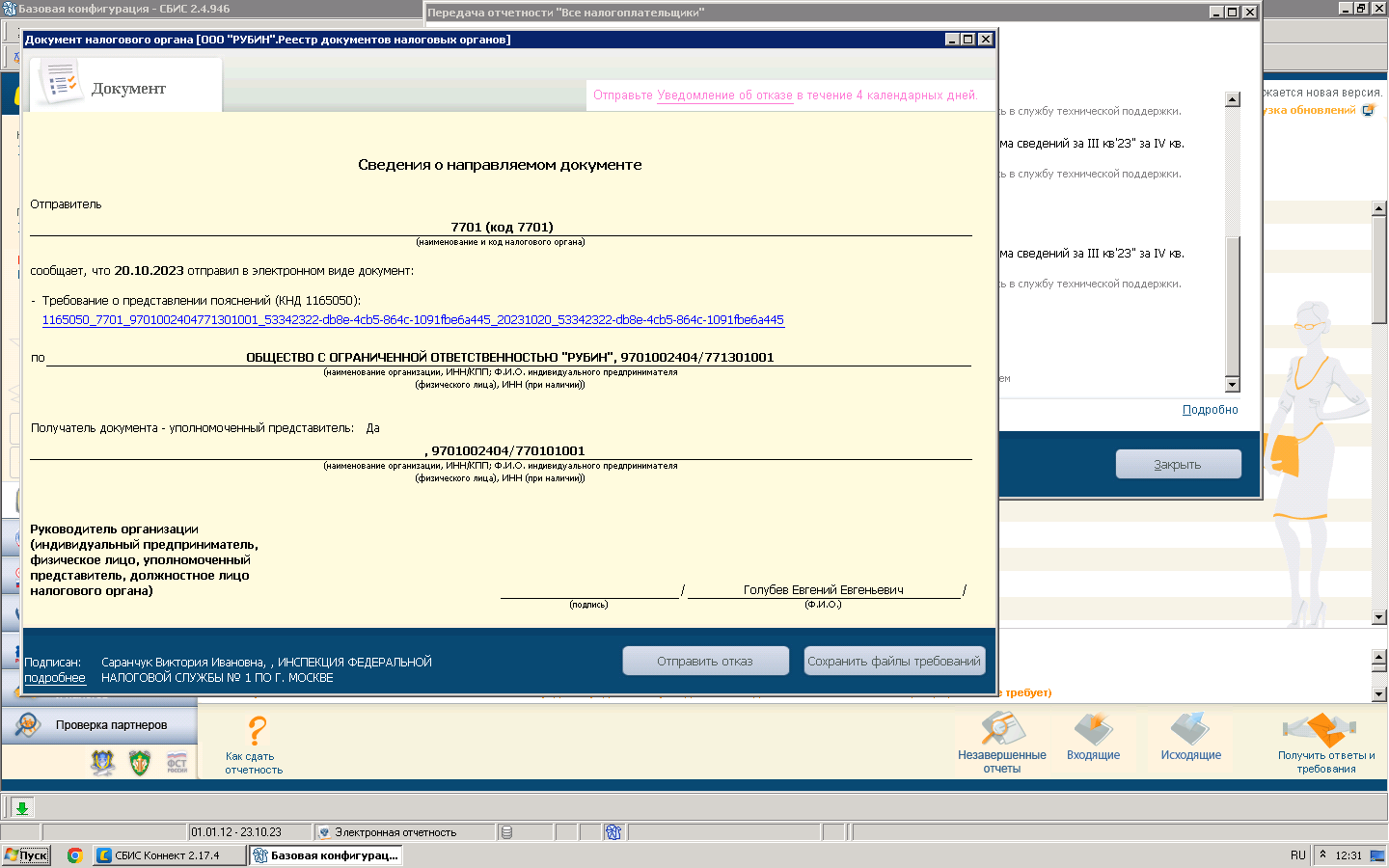Open the Проверка партнеров magnifier icon
The height and width of the screenshot is (868, 1389).
tap(27, 724)
